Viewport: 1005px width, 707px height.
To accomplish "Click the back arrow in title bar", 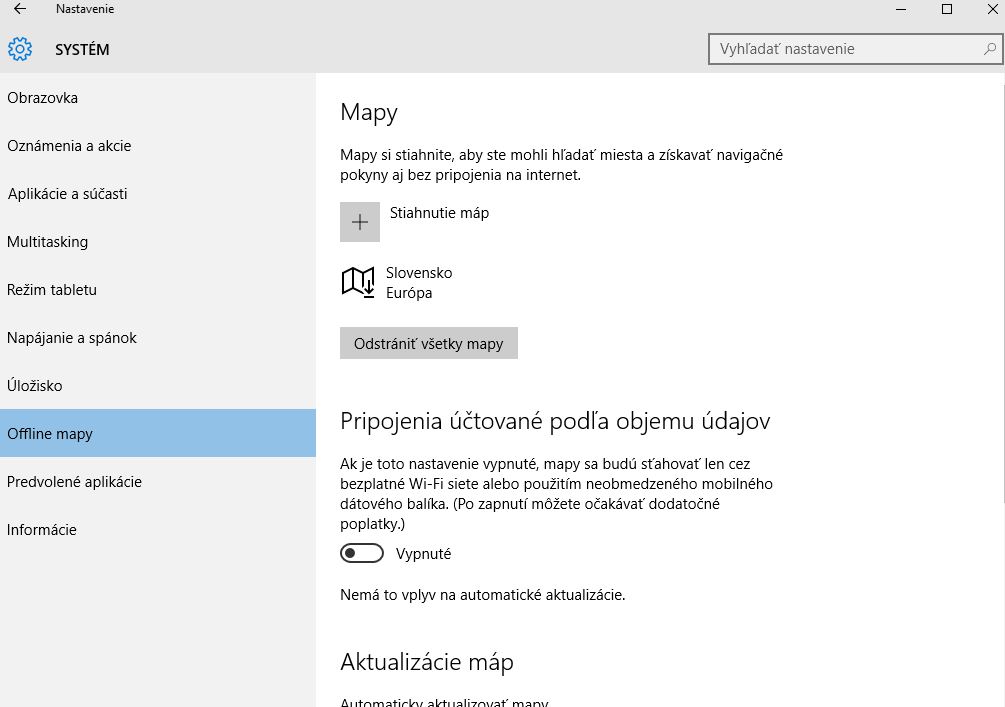I will [20, 9].
